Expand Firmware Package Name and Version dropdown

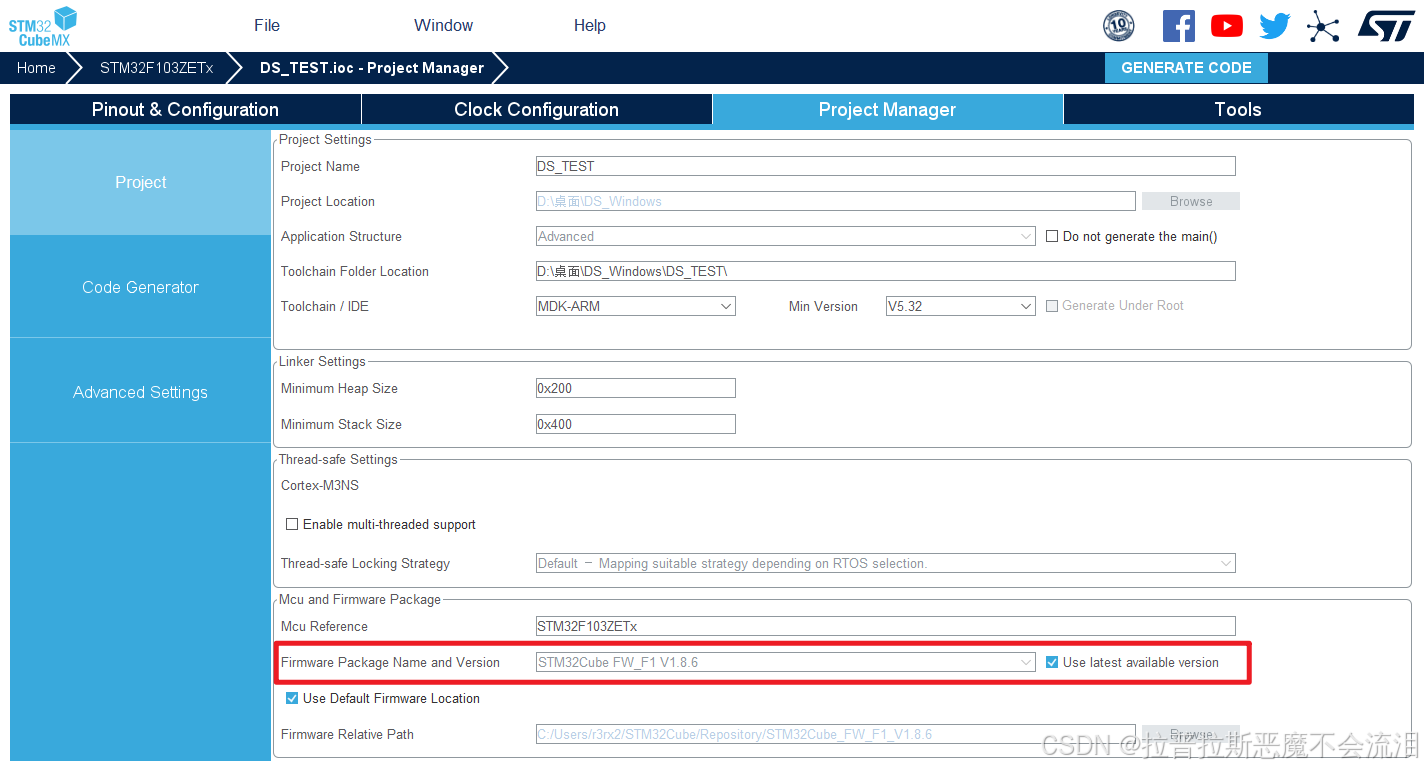pyautogui.click(x=785, y=662)
